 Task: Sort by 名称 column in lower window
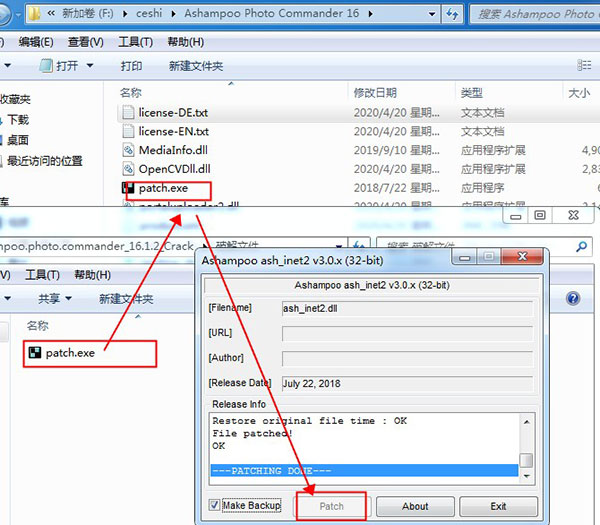click(x=38, y=326)
